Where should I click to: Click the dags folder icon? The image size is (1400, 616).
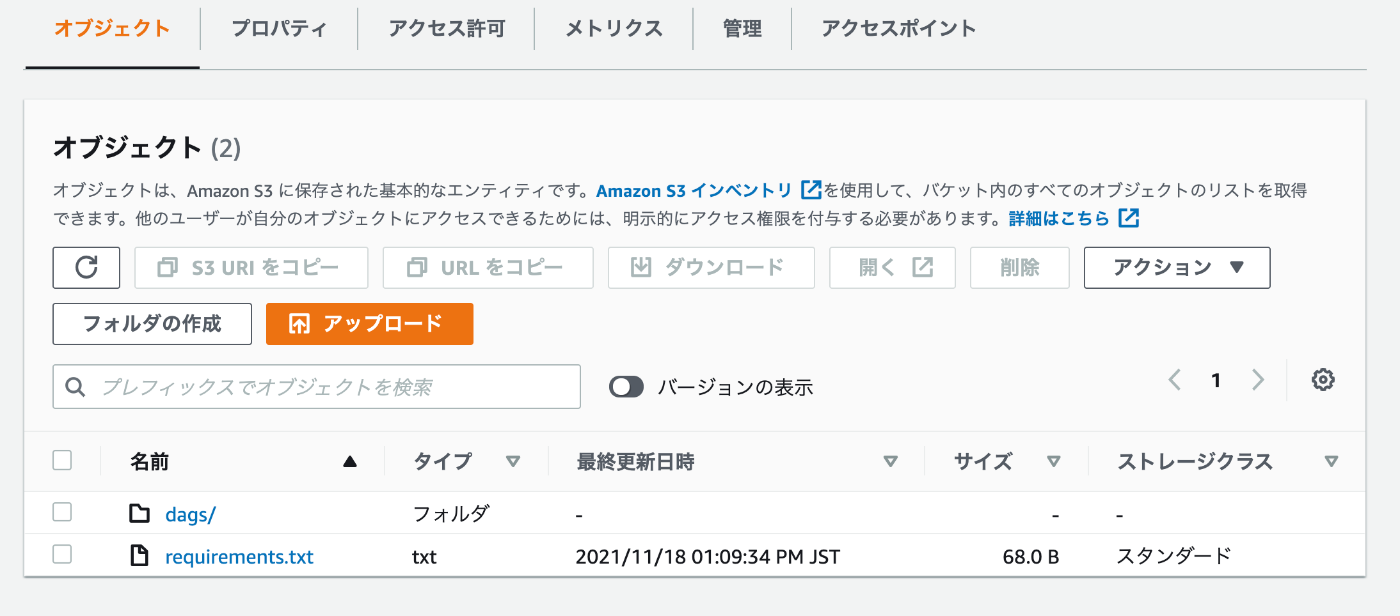(139, 514)
